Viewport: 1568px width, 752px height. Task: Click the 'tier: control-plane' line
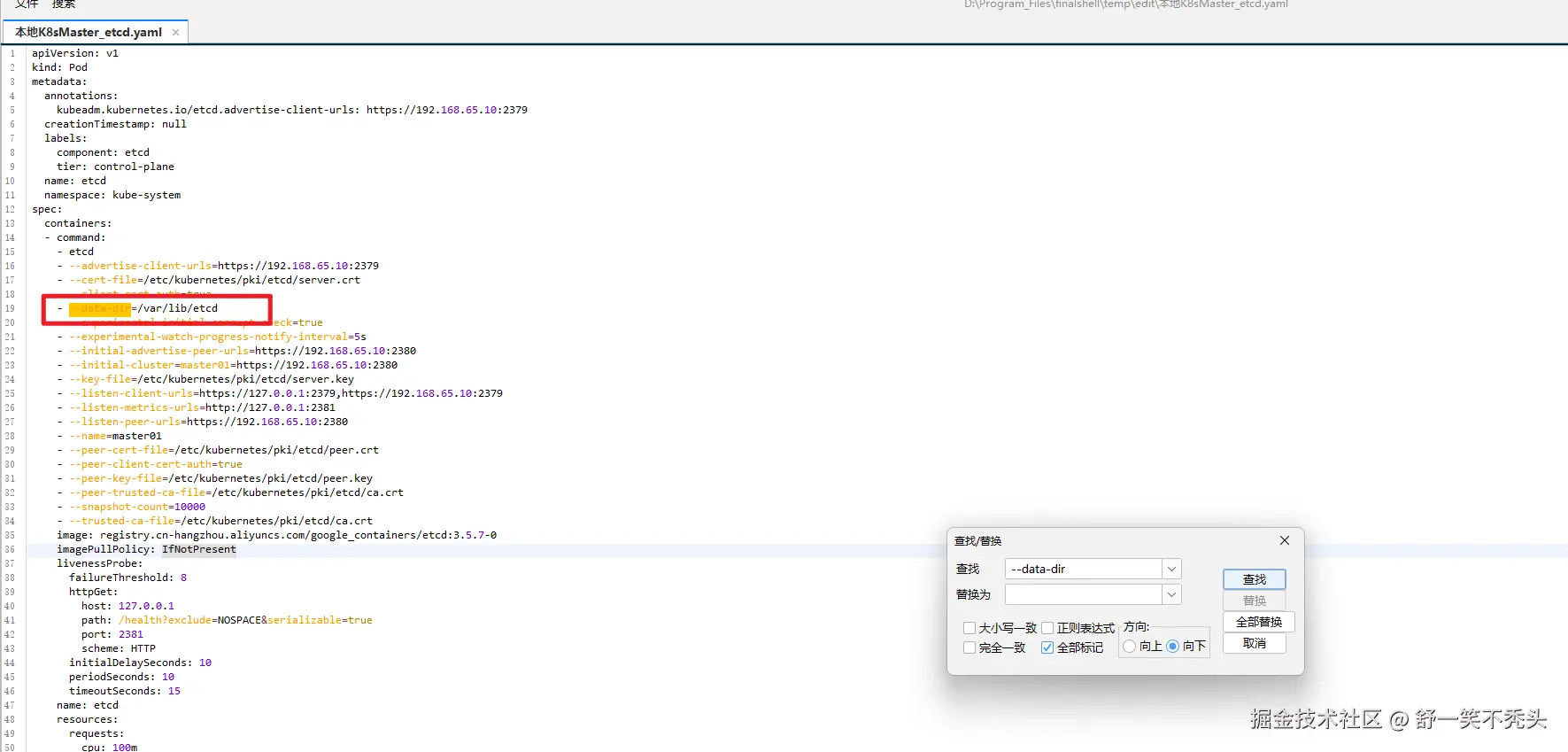point(115,167)
